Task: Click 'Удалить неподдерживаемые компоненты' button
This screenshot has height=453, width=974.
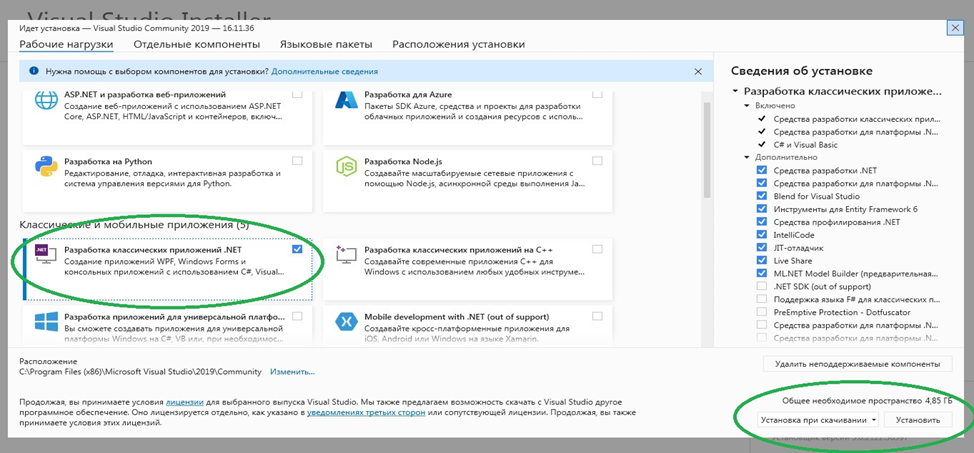Action: pyautogui.click(x=857, y=364)
